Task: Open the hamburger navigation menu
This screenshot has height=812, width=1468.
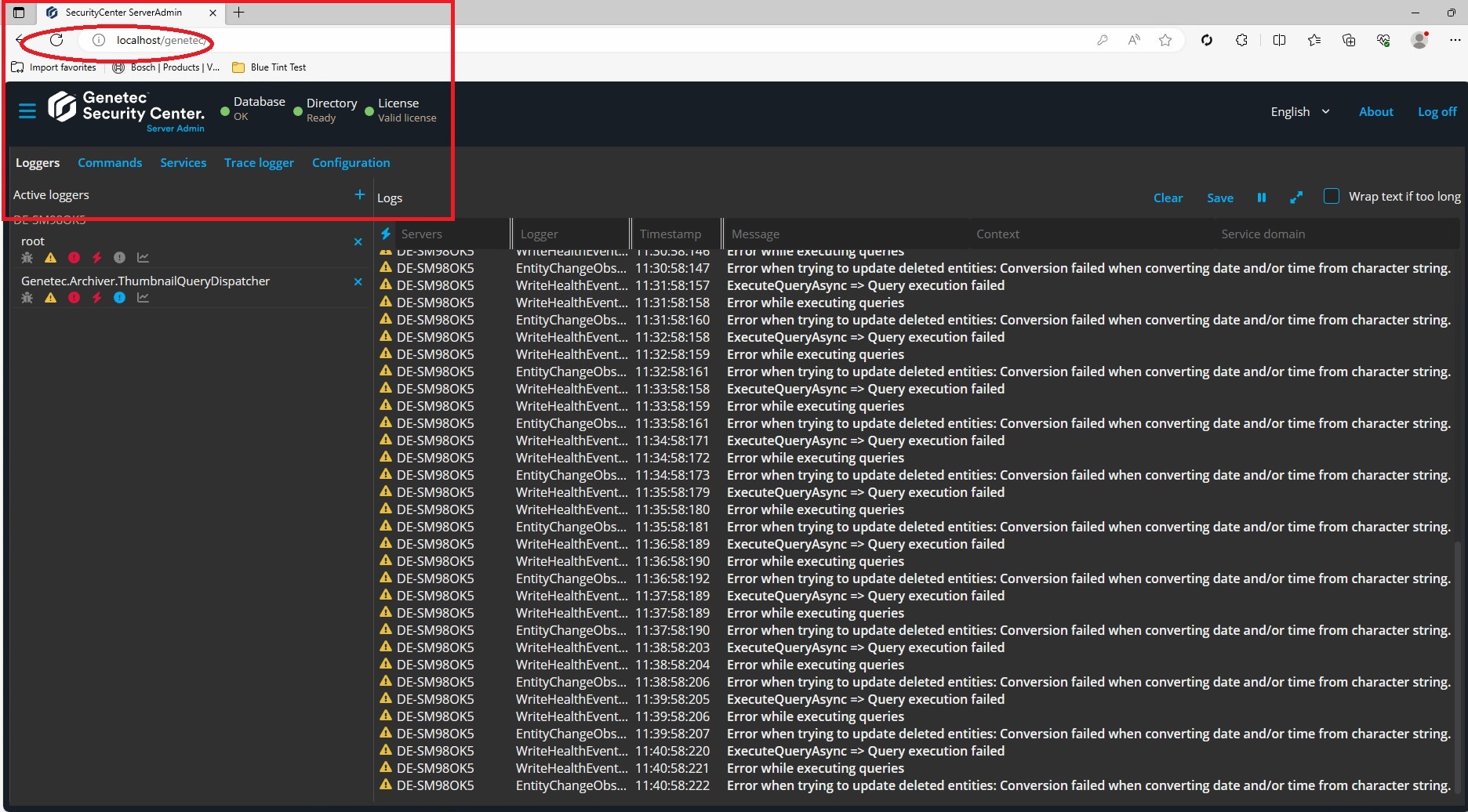Action: (27, 111)
